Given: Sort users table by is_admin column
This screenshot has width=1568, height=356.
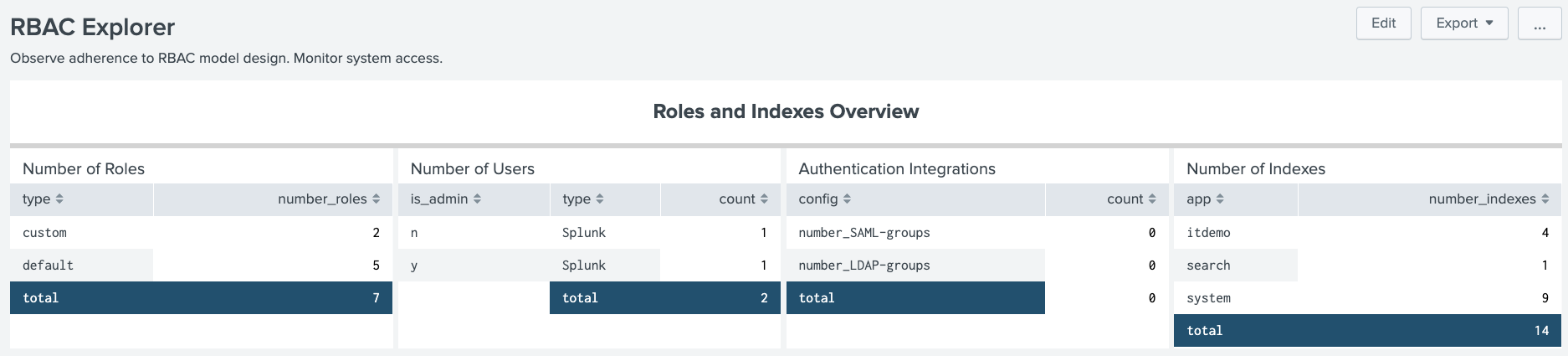Looking at the screenshot, I should tap(474, 199).
